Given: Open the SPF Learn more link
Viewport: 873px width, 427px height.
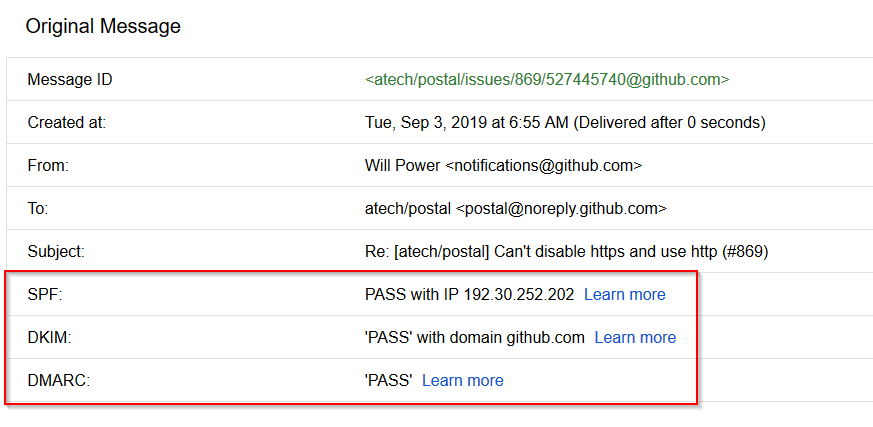Looking at the screenshot, I should pos(625,295).
